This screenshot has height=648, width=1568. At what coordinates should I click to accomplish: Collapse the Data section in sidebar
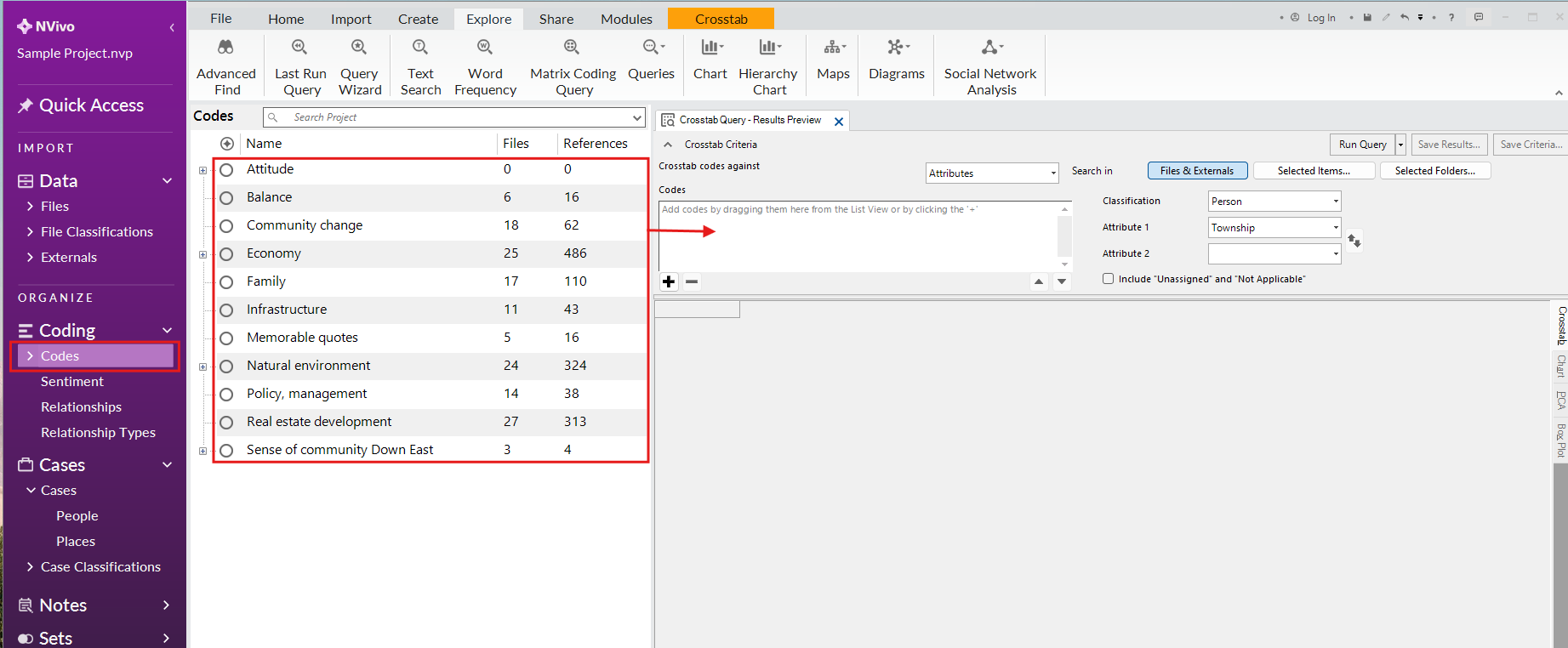(x=167, y=181)
